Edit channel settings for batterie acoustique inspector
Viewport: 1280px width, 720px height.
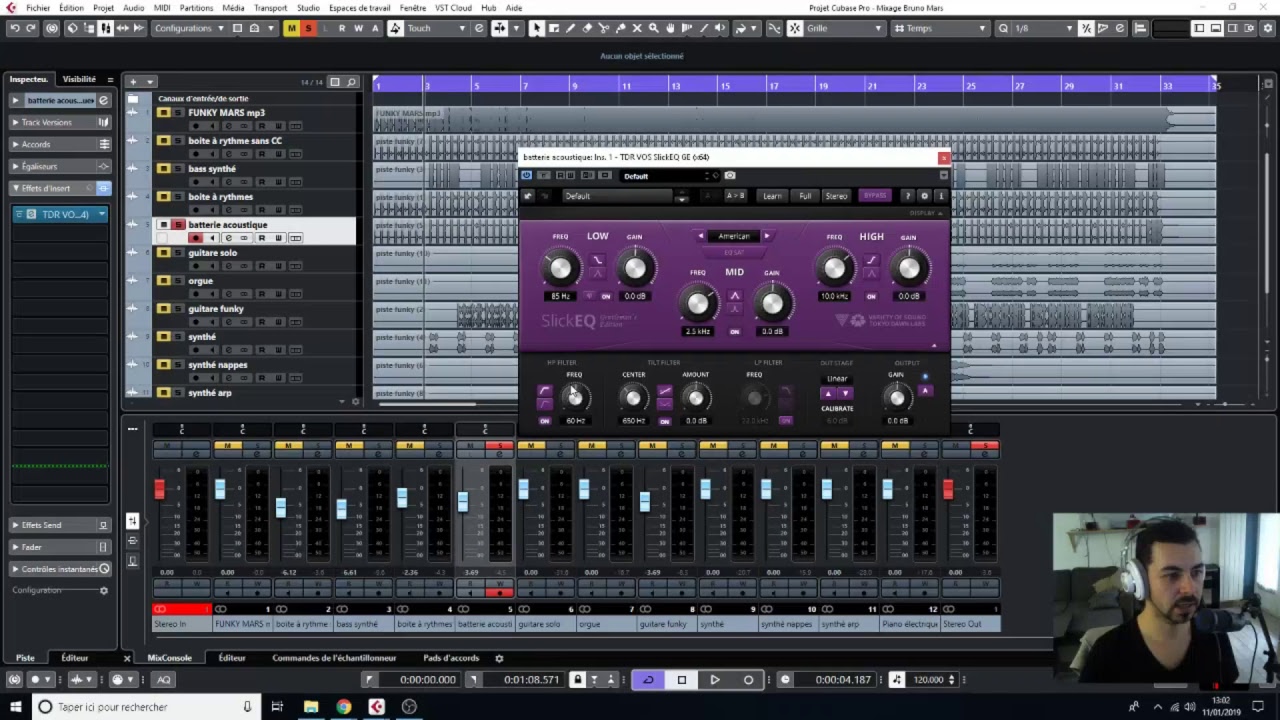click(x=103, y=100)
